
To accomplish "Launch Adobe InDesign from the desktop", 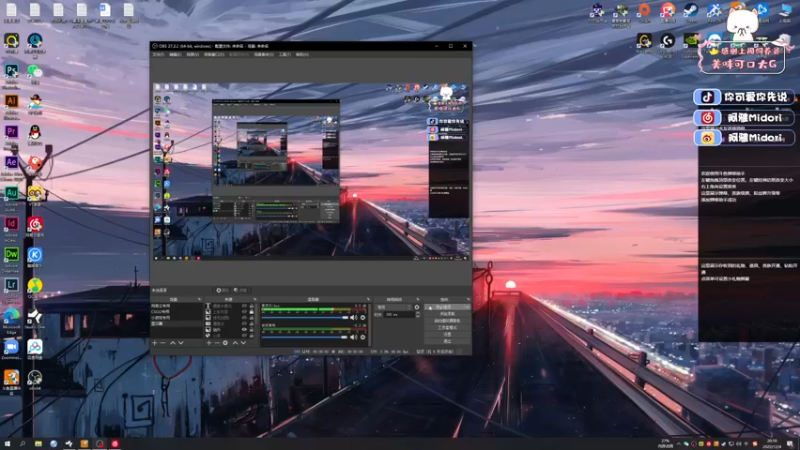I will [11, 223].
